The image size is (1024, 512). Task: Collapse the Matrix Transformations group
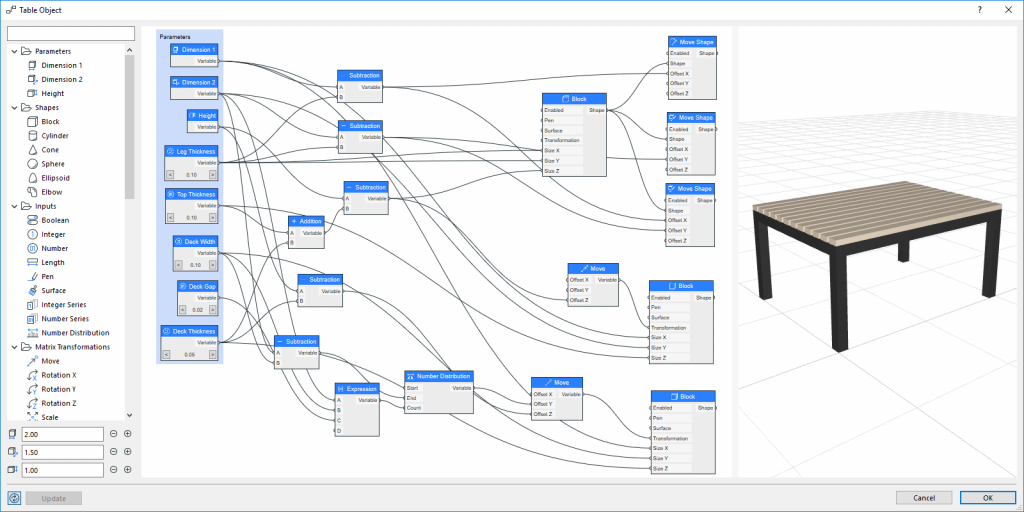click(x=12, y=347)
